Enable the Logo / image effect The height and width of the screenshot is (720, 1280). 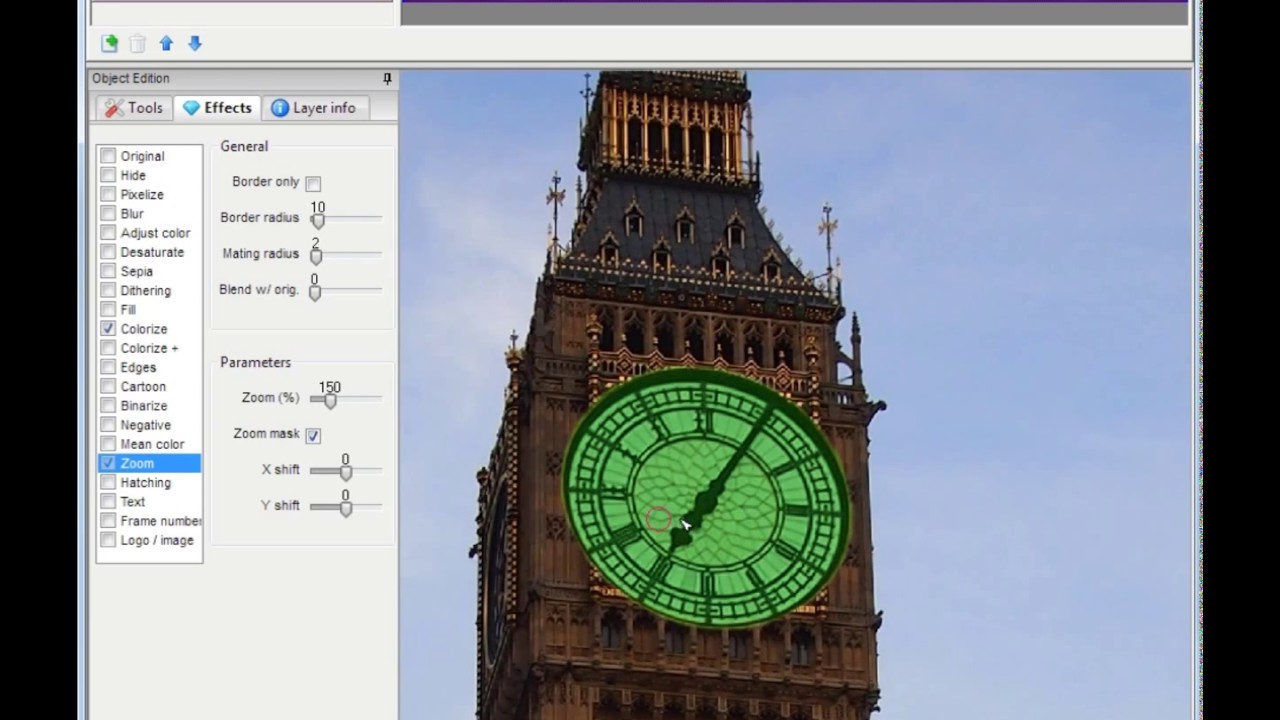(108, 540)
